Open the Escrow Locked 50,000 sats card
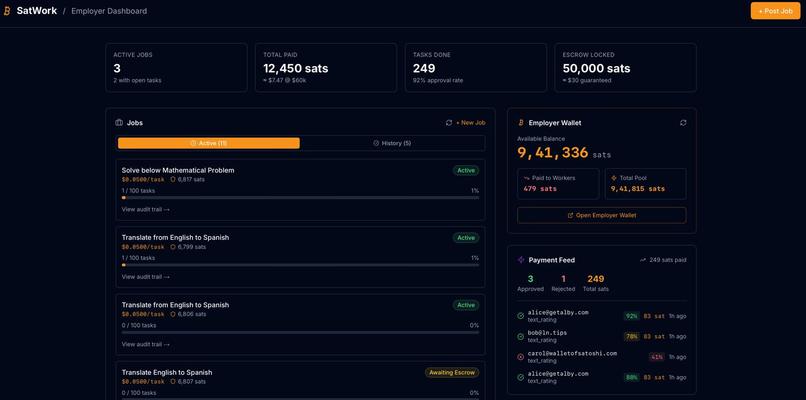Image resolution: width=806 pixels, height=400 pixels. click(x=626, y=67)
